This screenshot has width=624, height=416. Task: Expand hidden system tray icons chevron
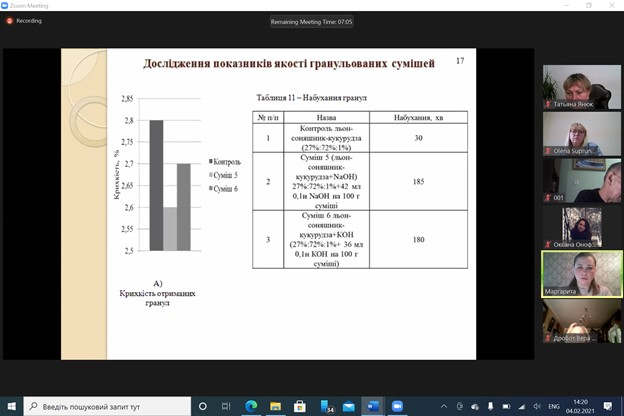[444, 406]
